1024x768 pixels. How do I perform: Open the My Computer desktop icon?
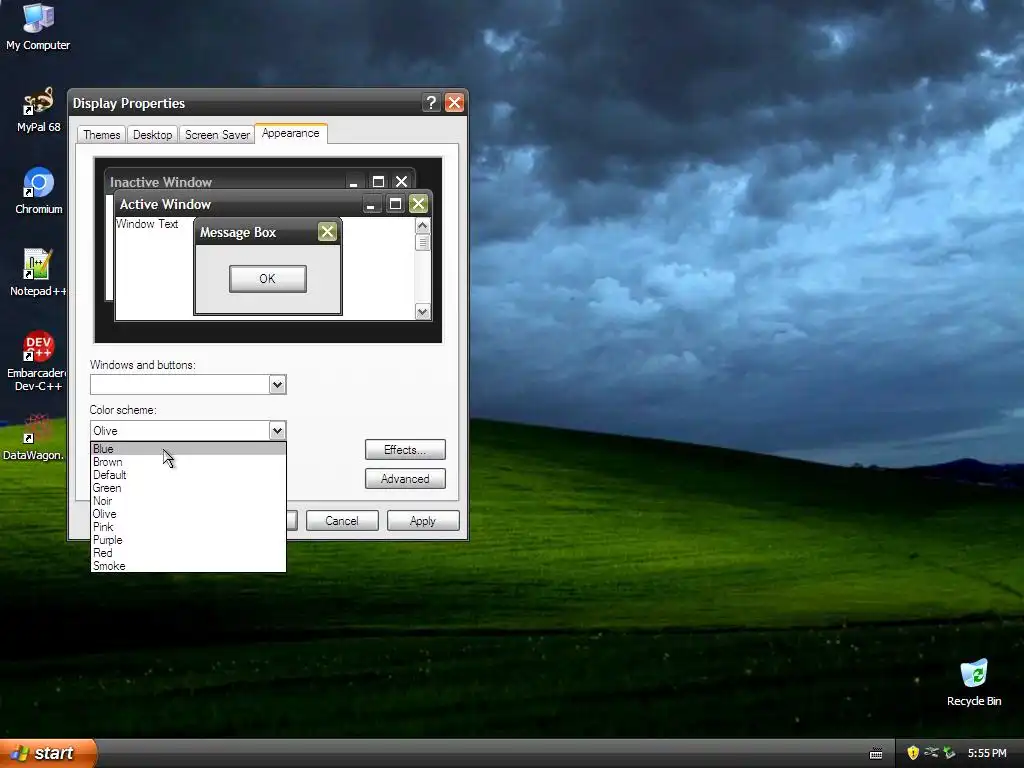[38, 27]
